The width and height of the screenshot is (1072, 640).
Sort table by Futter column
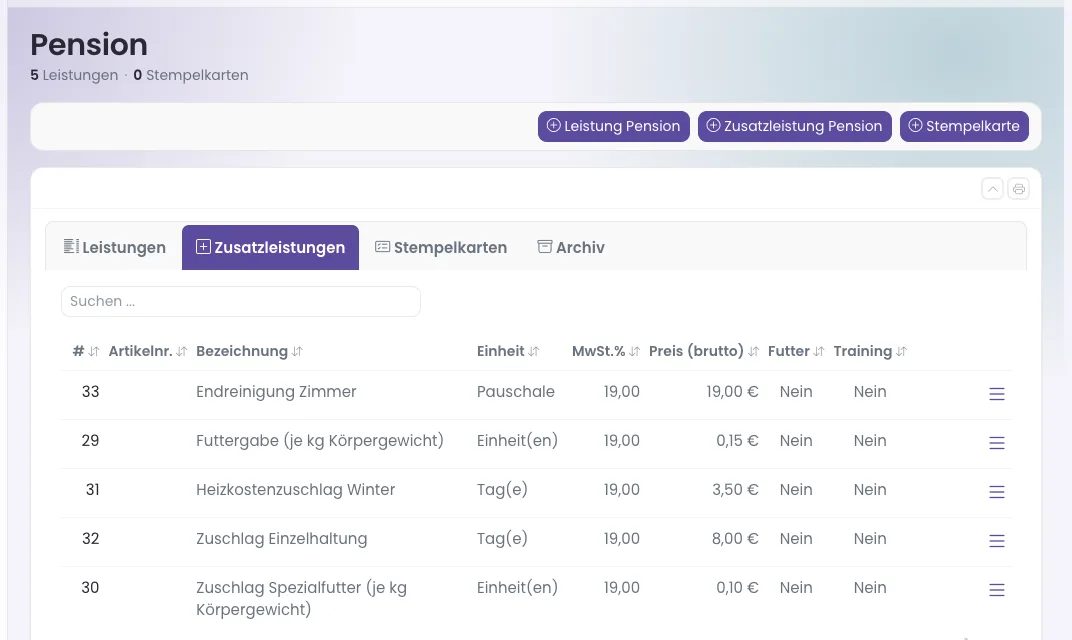796,351
